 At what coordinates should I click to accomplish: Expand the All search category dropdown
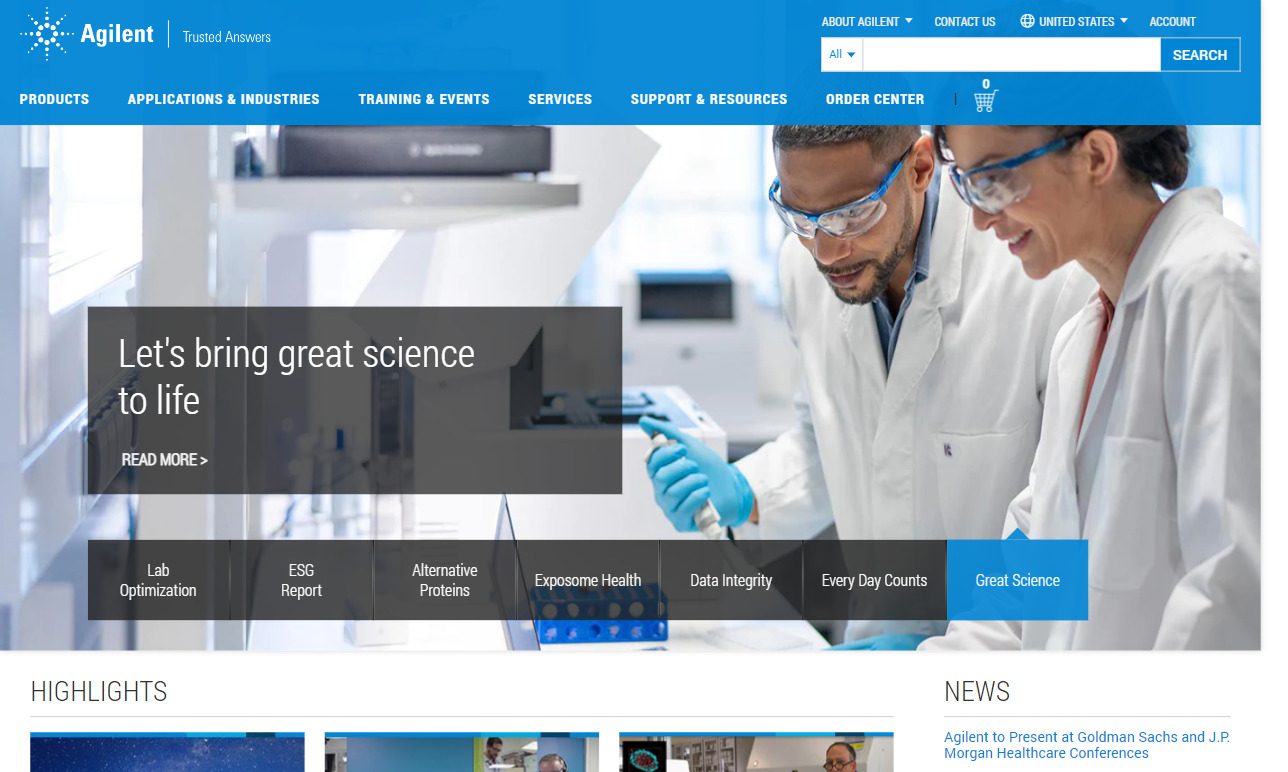click(842, 55)
